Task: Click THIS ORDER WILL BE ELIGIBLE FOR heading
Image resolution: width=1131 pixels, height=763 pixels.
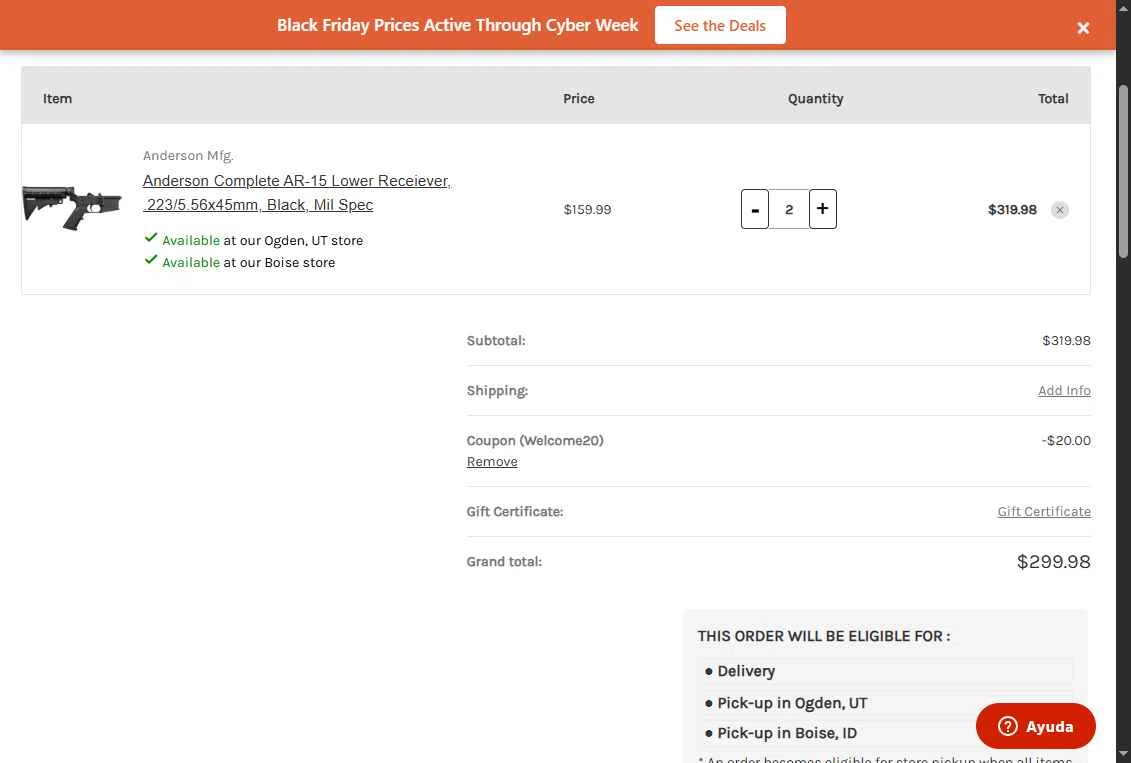Action: (824, 636)
